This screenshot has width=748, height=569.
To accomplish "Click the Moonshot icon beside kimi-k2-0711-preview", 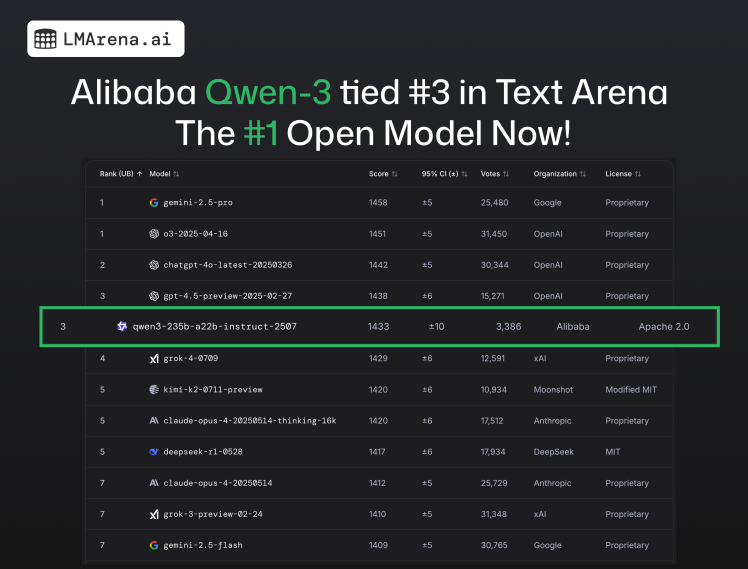I will tap(154, 390).
